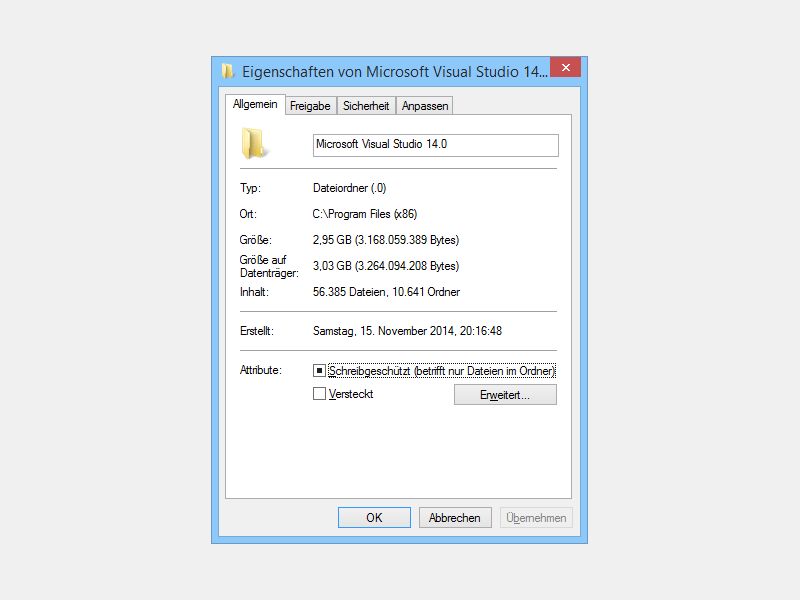The width and height of the screenshot is (800, 600).
Task: Open the Sicherheit tab
Action: (366, 106)
